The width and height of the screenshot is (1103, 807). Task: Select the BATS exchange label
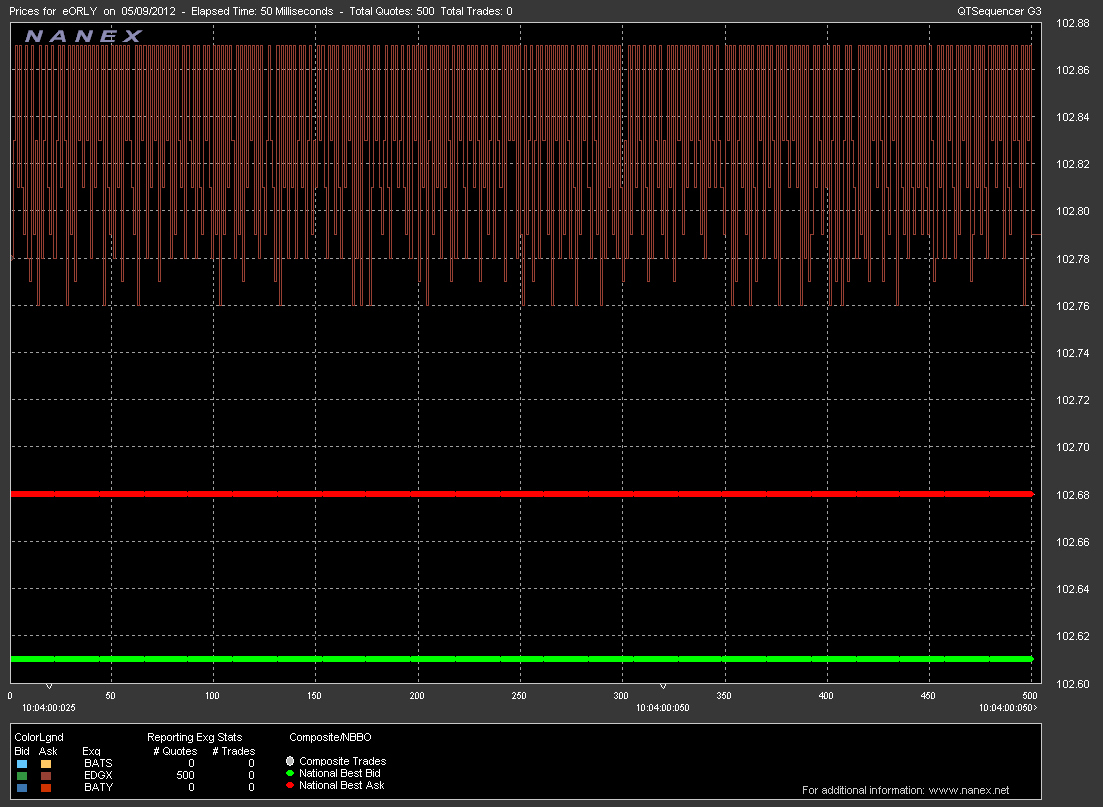pos(98,763)
